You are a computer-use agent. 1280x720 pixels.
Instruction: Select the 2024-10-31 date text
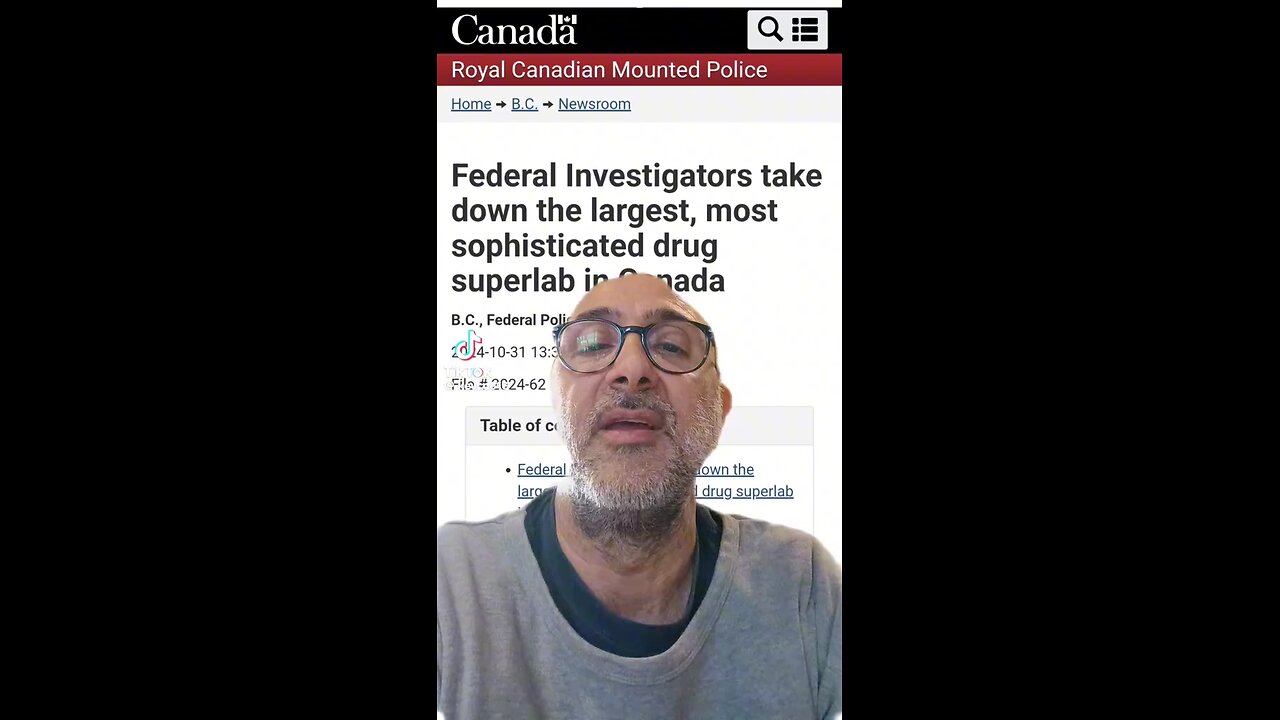pyautogui.click(x=505, y=352)
